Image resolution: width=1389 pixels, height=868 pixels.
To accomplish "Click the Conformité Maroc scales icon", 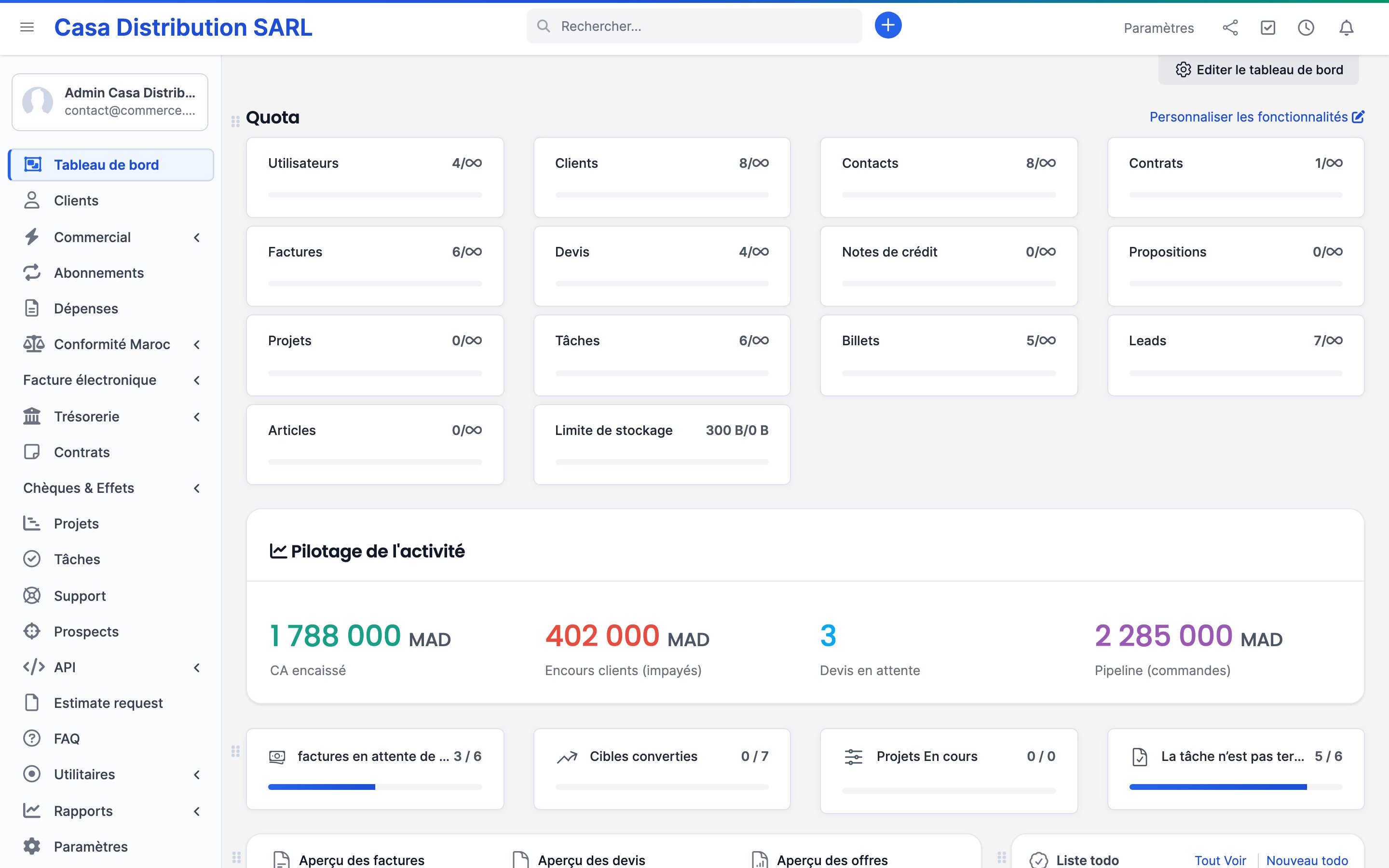I will pyautogui.click(x=34, y=344).
